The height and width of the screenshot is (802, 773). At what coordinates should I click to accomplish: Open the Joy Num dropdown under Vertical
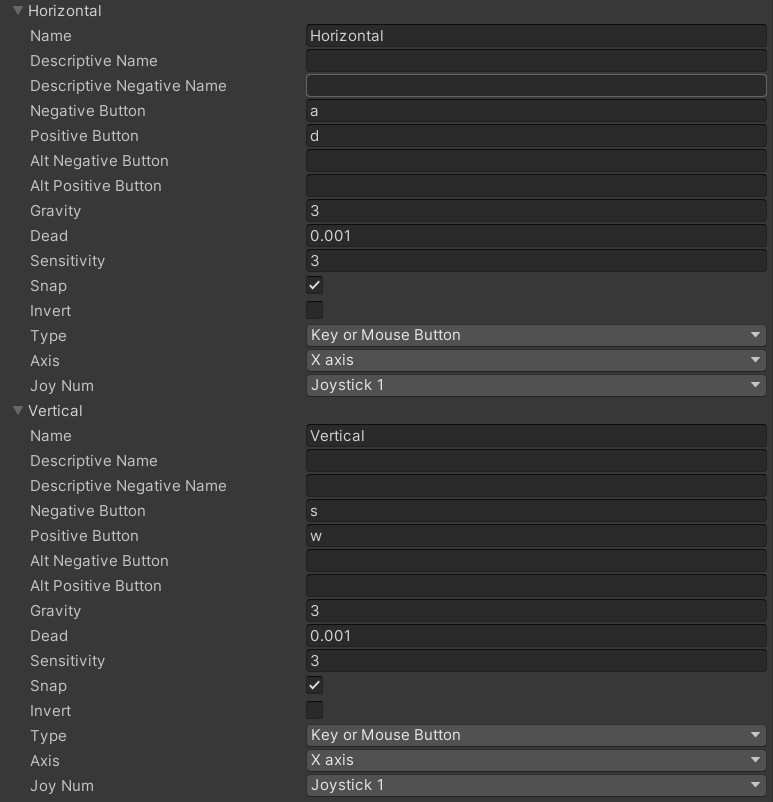point(536,785)
